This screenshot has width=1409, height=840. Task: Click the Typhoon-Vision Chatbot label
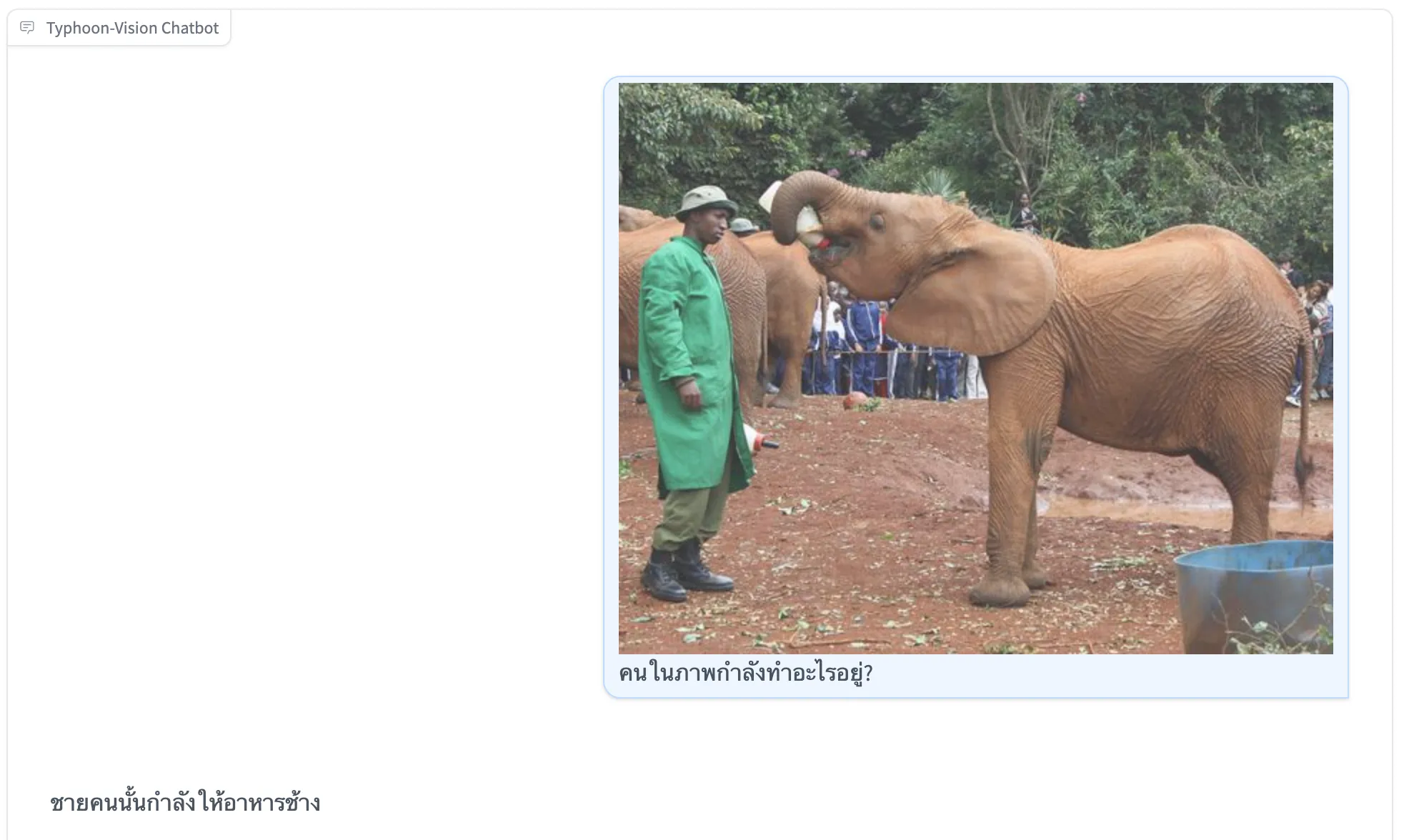[x=132, y=28]
